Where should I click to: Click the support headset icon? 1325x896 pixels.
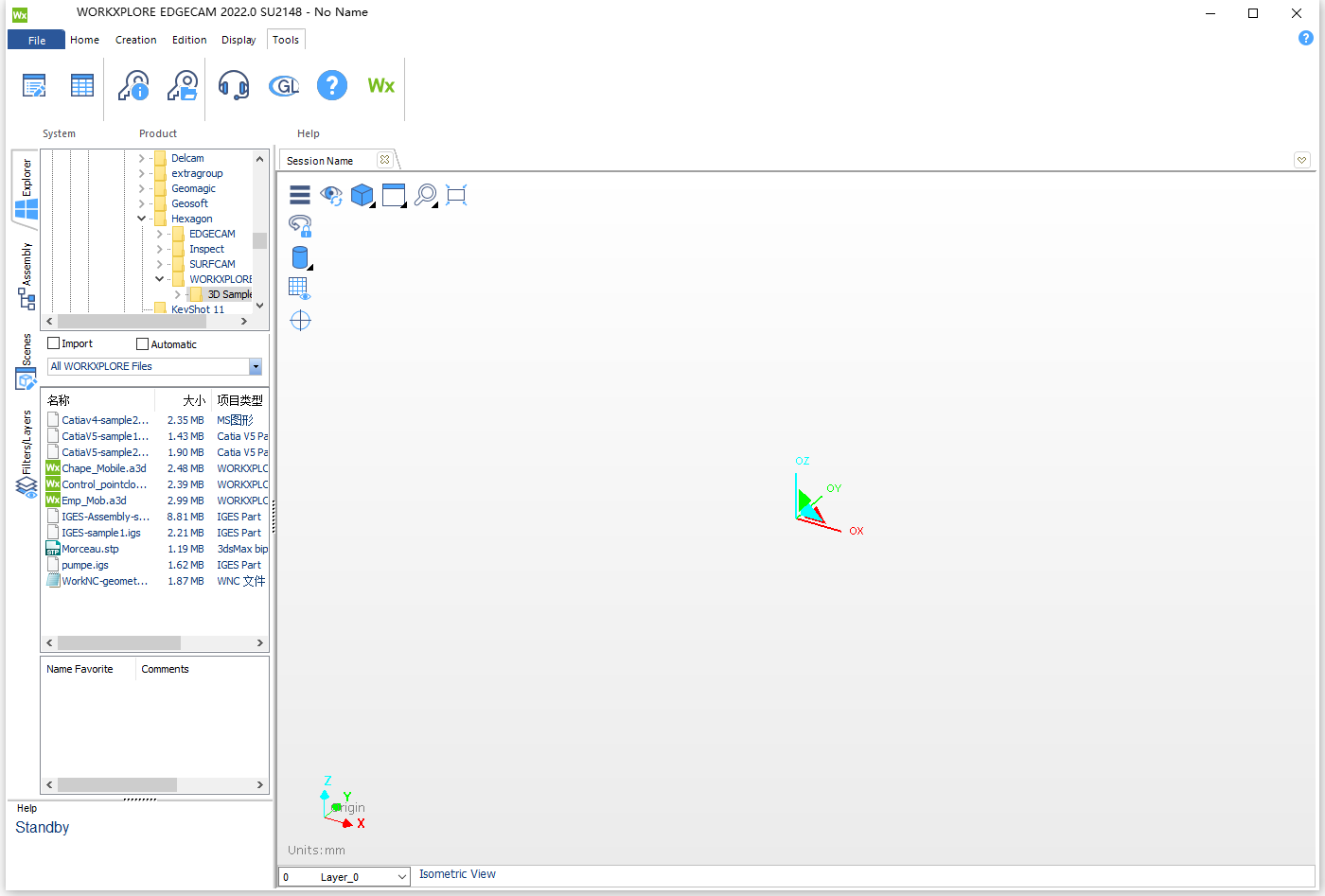coord(234,86)
